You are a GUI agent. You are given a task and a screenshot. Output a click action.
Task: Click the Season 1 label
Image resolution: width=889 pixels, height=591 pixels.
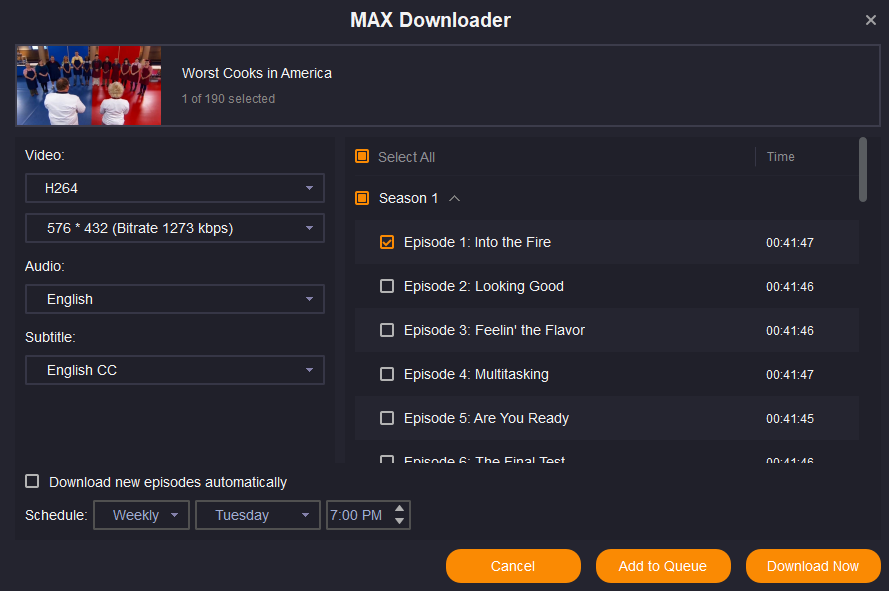[408, 198]
